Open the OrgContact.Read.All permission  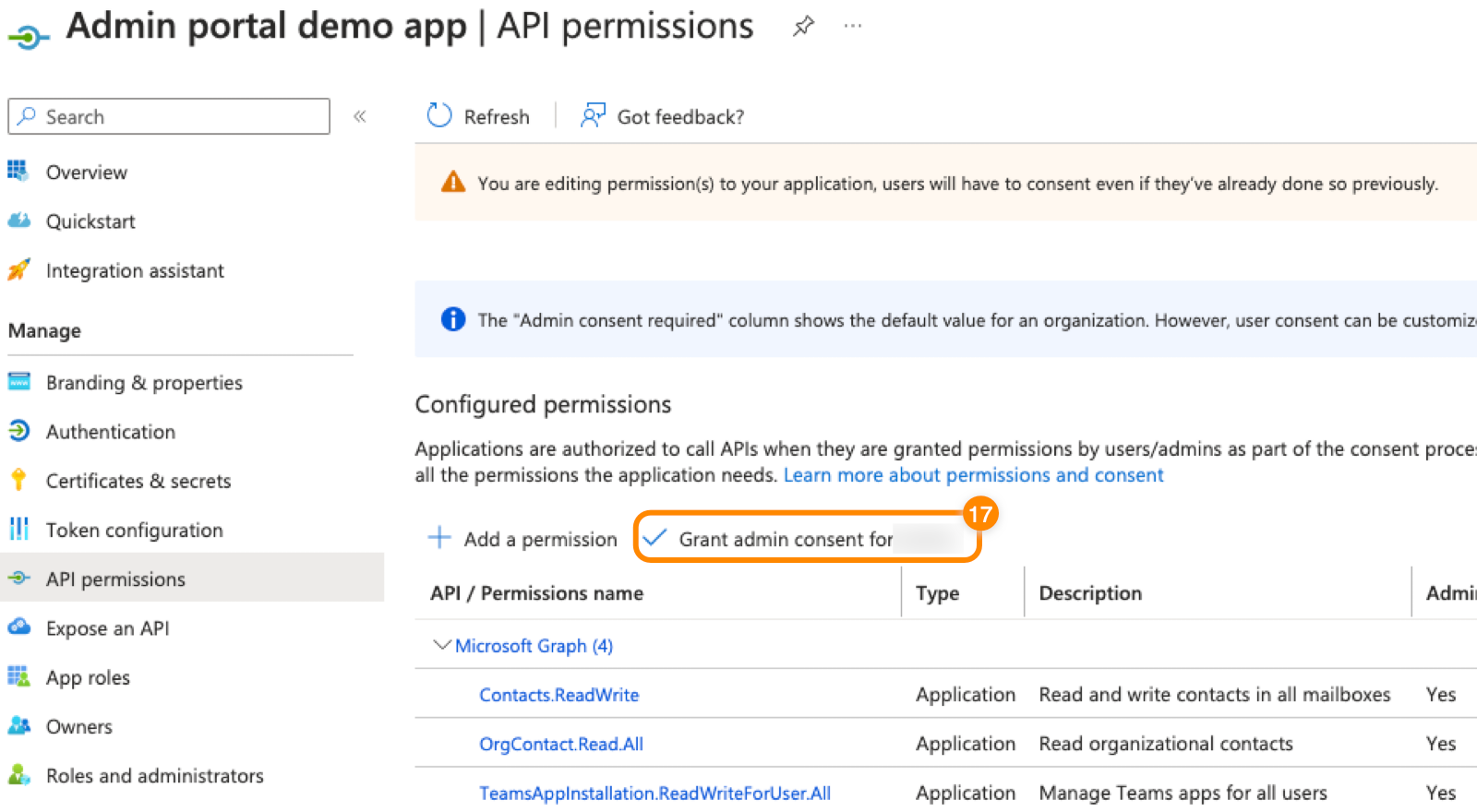pyautogui.click(x=561, y=744)
